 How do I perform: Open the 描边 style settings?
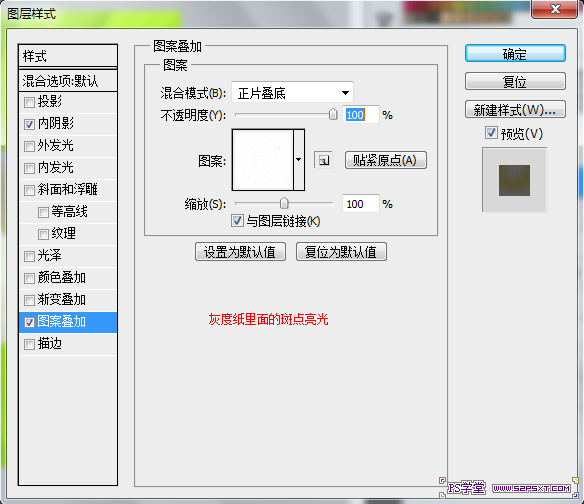[x=50, y=344]
